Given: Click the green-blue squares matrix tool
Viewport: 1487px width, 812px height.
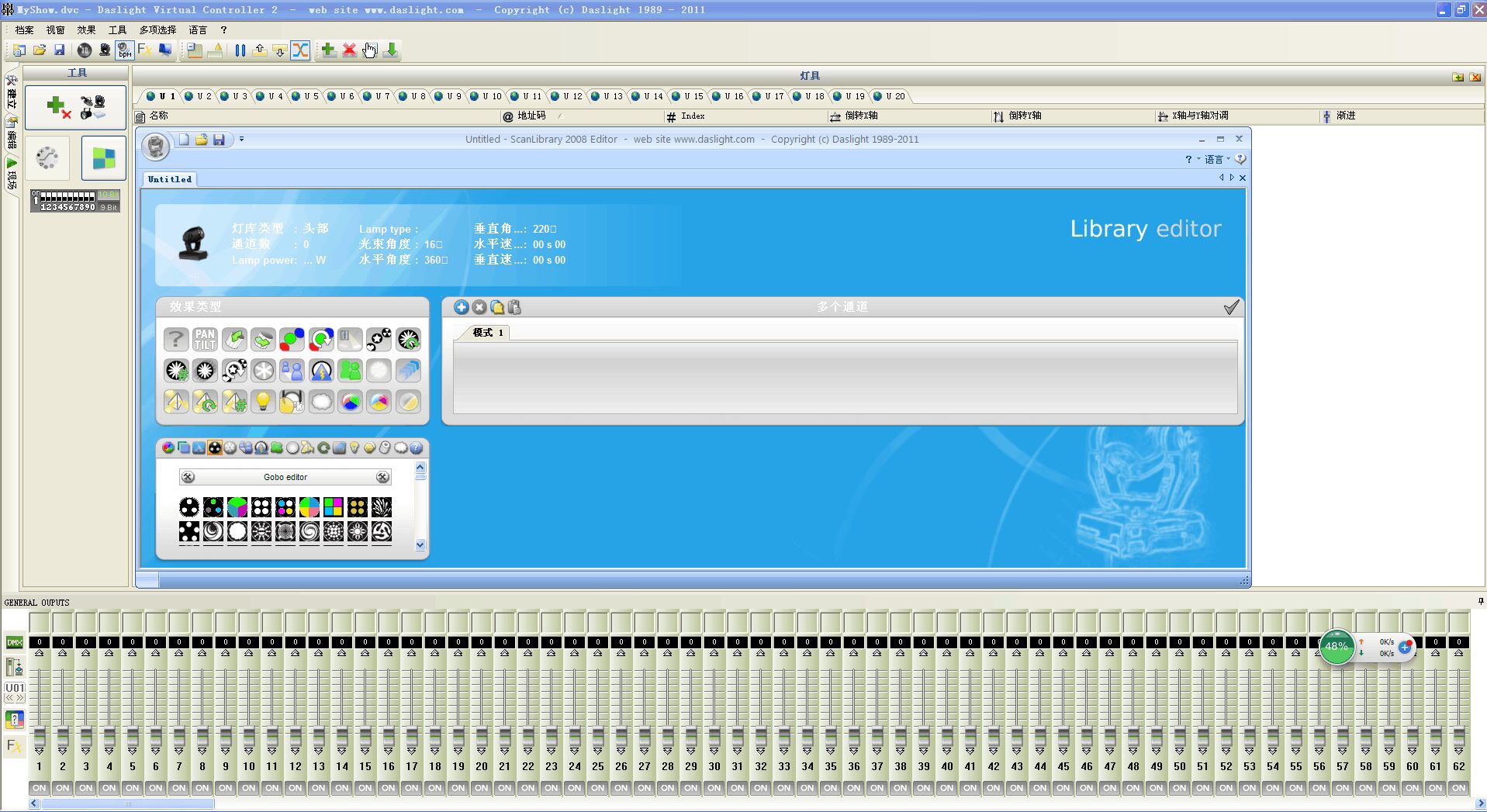Looking at the screenshot, I should pos(104,158).
